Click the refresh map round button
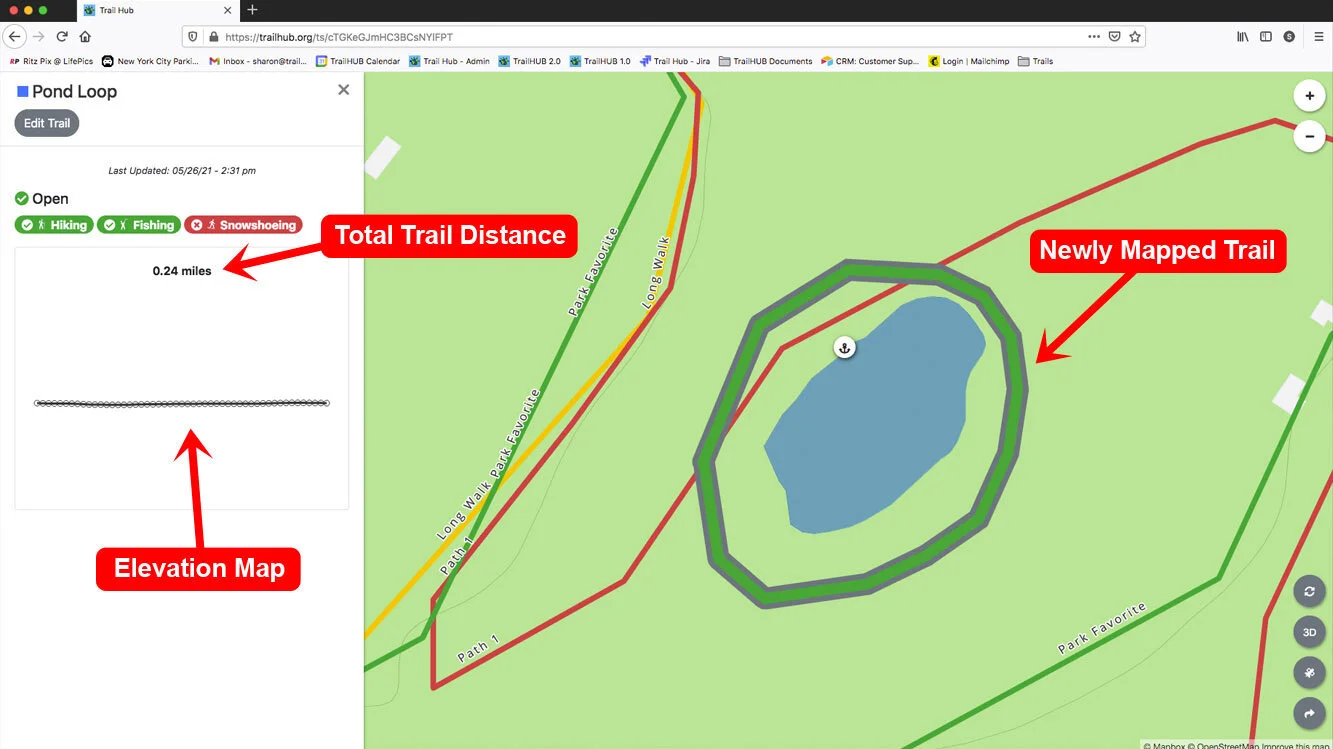The width and height of the screenshot is (1333, 749). (1309, 591)
